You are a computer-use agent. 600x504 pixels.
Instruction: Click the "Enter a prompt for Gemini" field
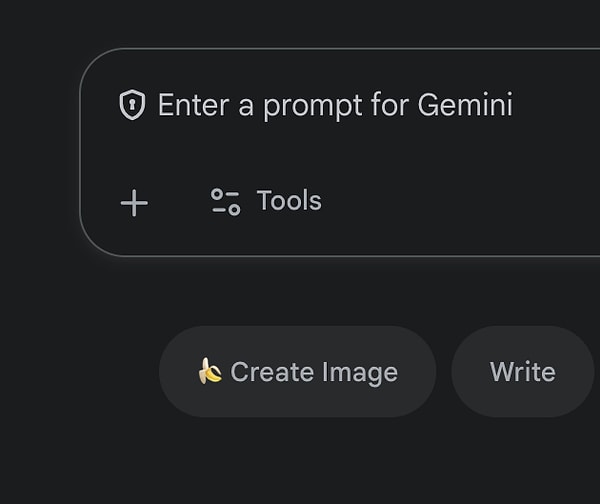click(335, 105)
